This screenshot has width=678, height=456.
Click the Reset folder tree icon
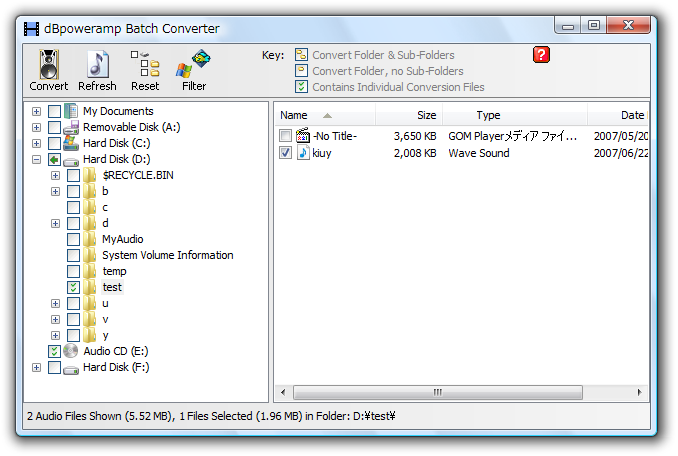tap(145, 63)
